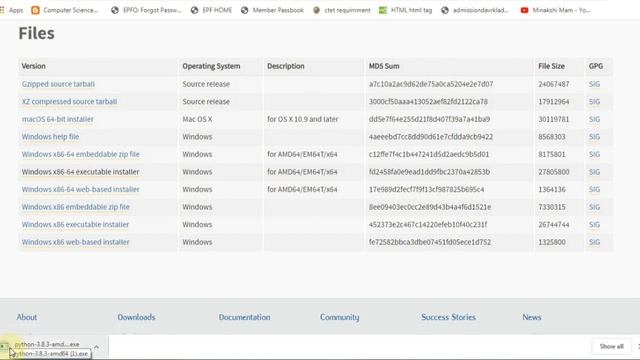Download Gzipped source tarball

(58, 84)
